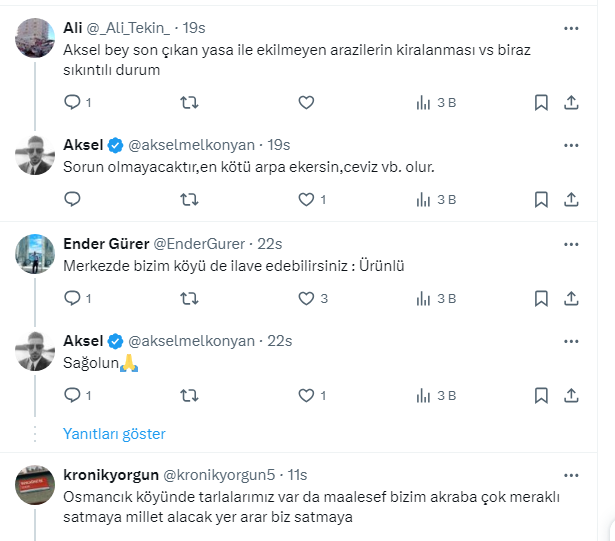Reply to Ali's tweet about ekilmeyen araziler

coord(72,102)
